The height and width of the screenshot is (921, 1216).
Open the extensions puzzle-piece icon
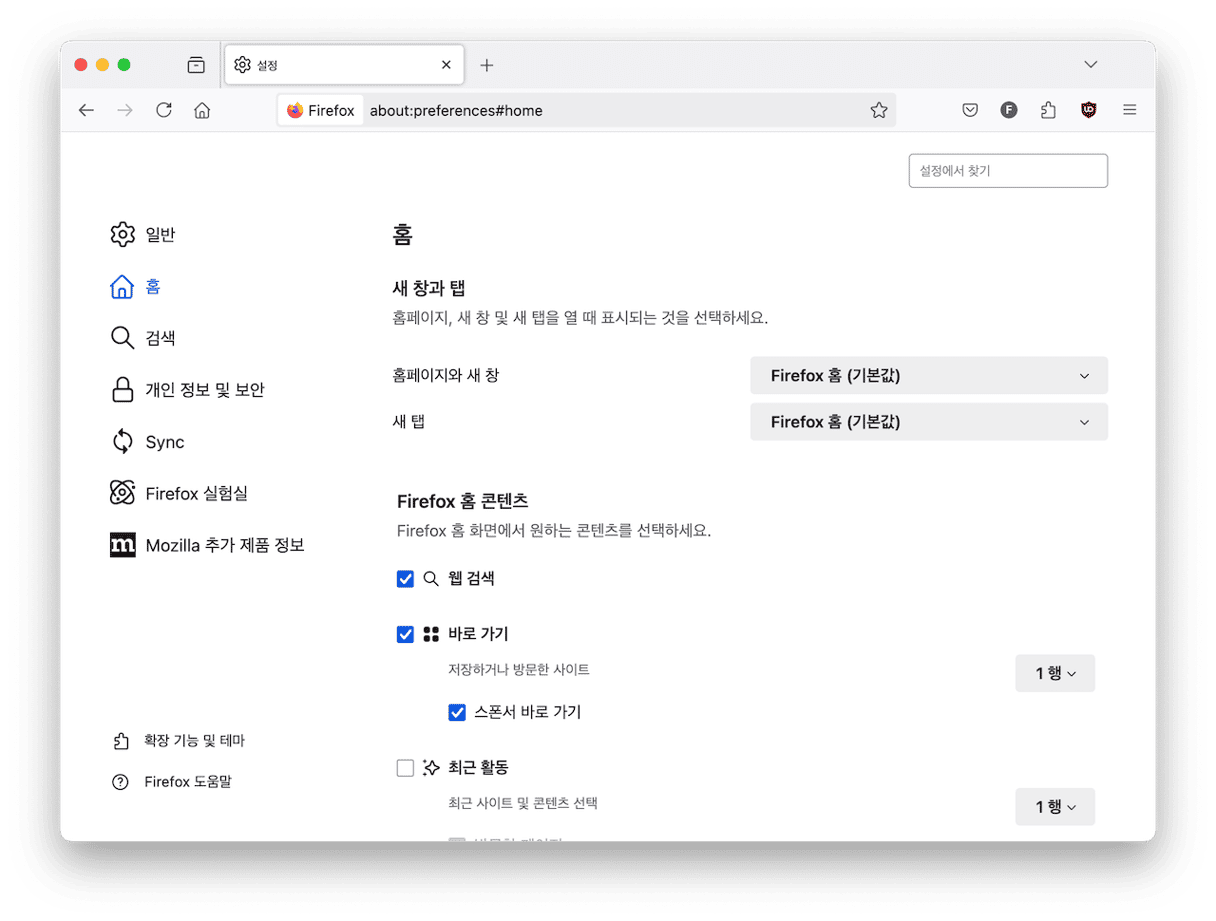click(1048, 110)
